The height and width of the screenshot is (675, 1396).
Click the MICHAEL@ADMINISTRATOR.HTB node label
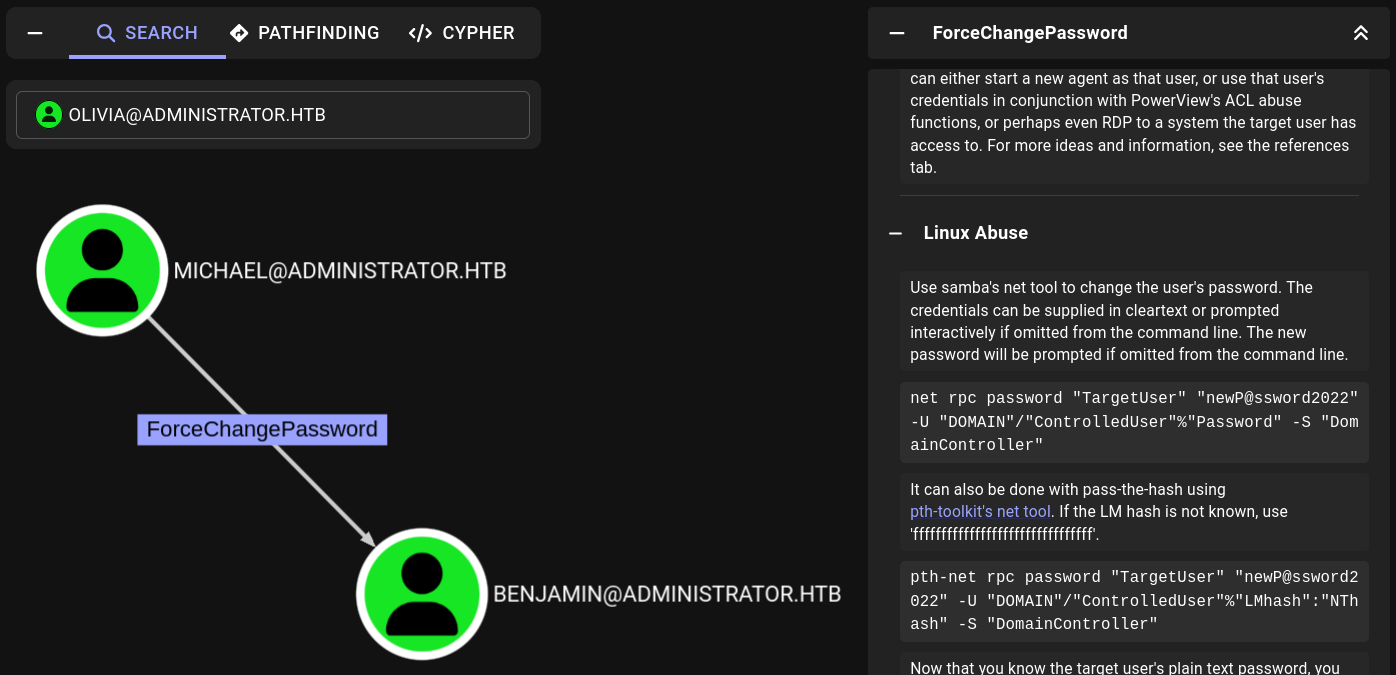tap(340, 271)
